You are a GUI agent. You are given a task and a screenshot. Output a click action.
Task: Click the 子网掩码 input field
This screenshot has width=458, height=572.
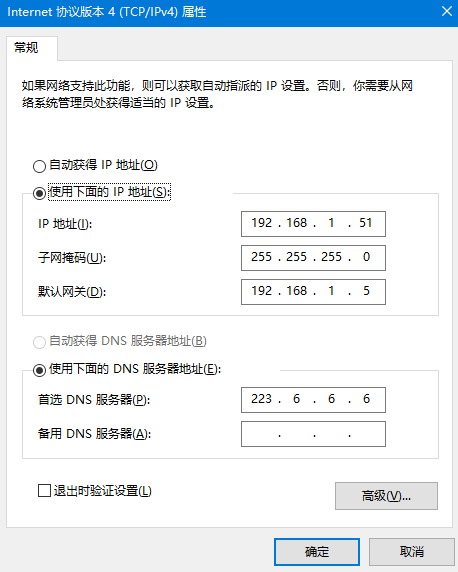[313, 258]
